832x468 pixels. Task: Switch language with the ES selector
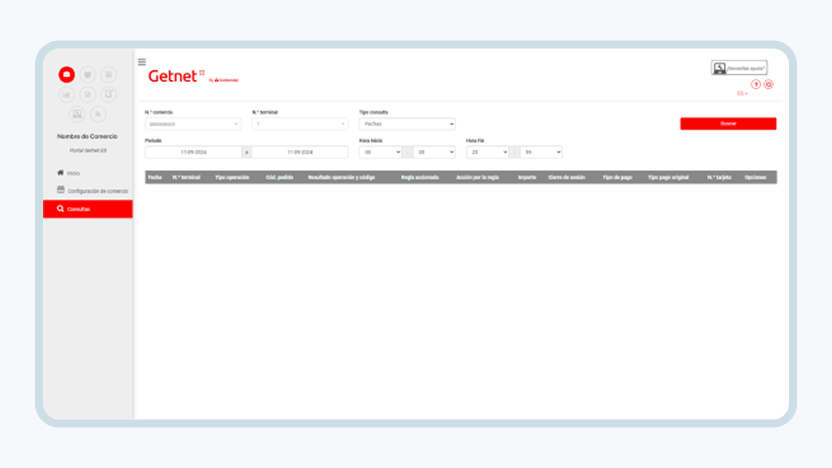click(x=742, y=93)
